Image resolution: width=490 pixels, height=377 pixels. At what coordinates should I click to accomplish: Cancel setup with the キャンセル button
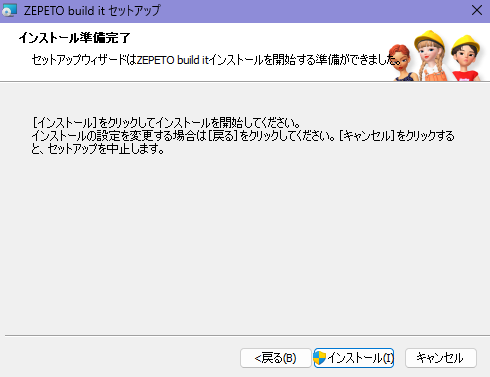[x=441, y=358]
